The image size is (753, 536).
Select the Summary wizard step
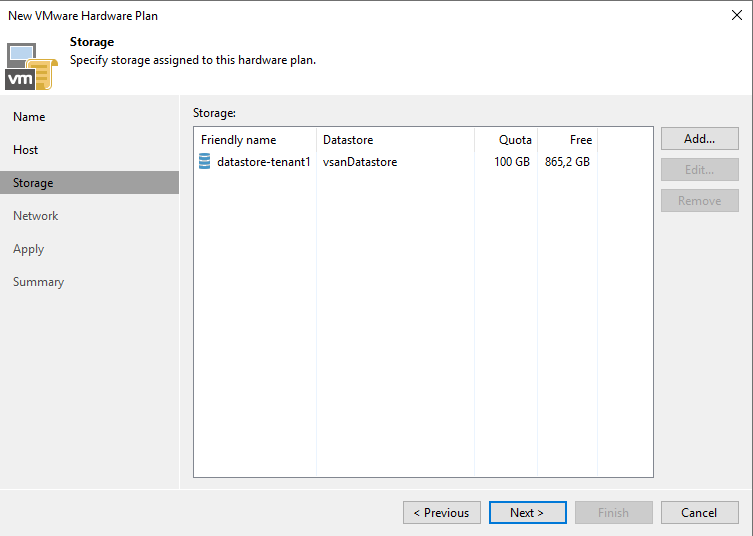(x=38, y=282)
